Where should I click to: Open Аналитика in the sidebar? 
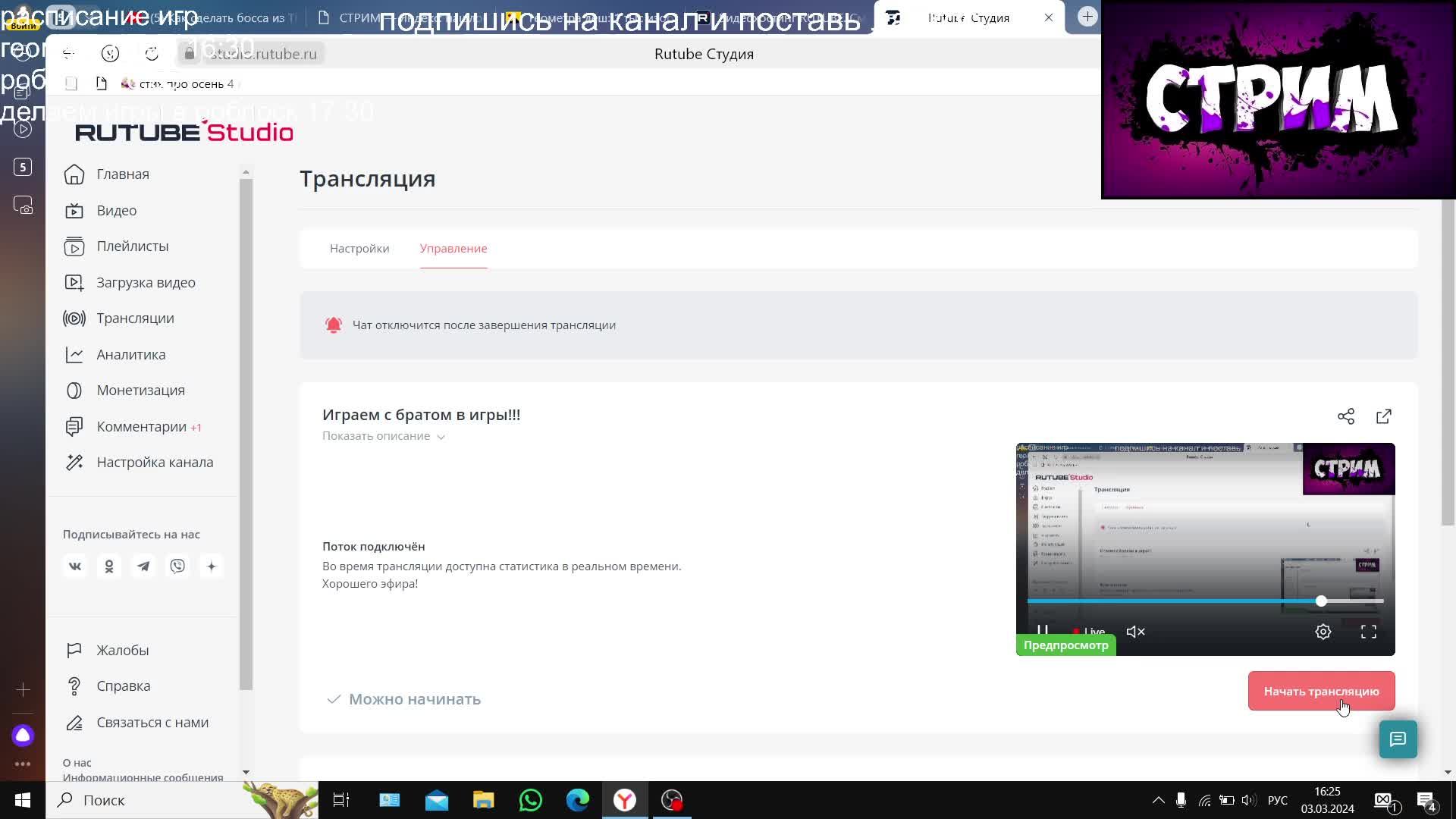[x=130, y=355]
